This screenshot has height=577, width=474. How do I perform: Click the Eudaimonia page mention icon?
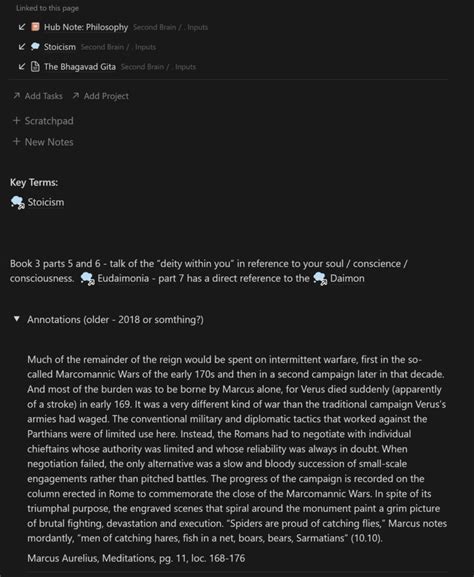click(88, 279)
